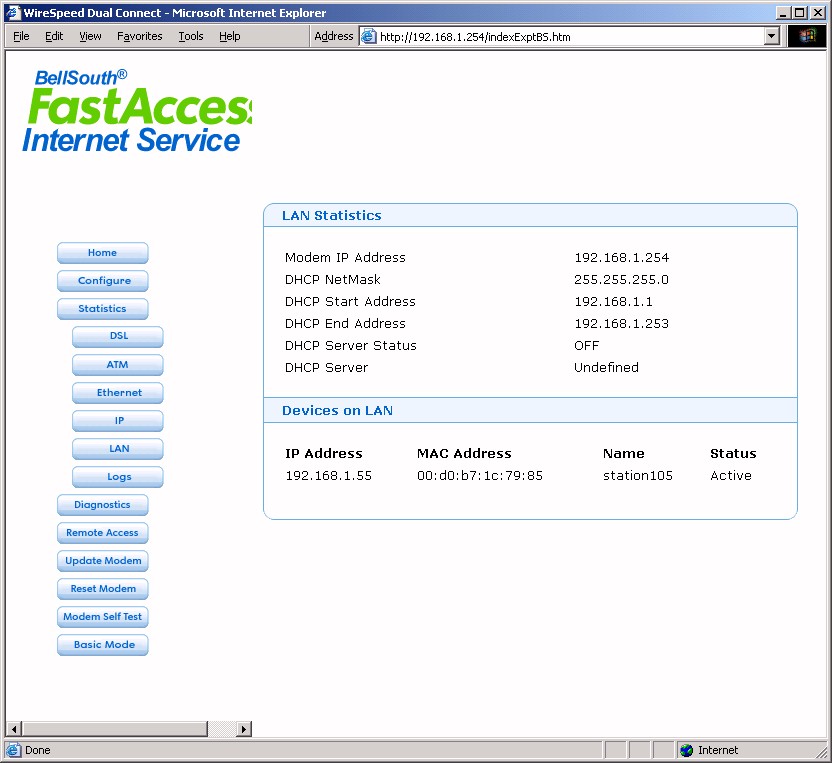Click the MAC Address column header
The height and width of the screenshot is (763, 832).
464,454
